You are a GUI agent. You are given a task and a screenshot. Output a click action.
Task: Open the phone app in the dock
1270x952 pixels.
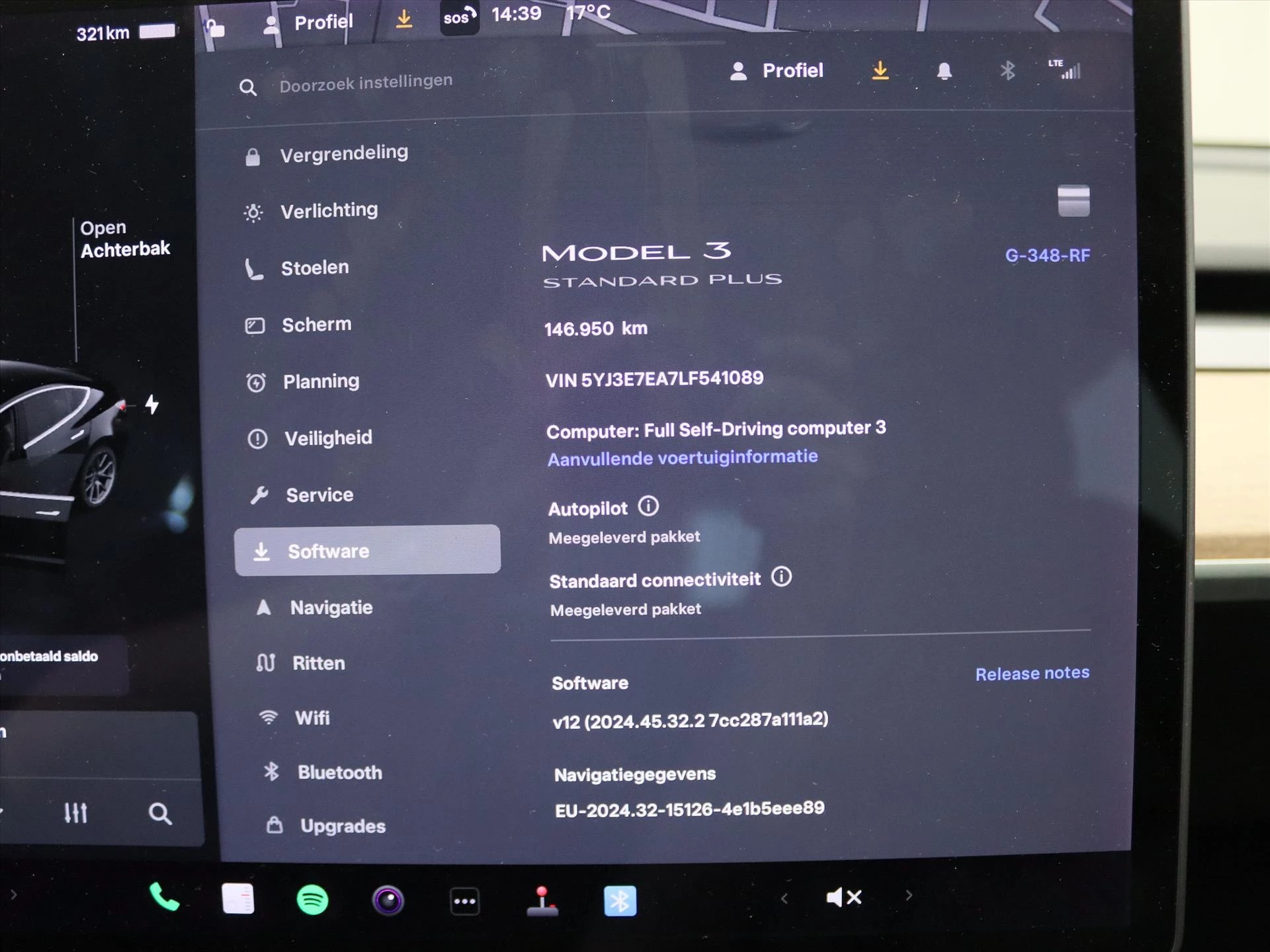(x=164, y=898)
